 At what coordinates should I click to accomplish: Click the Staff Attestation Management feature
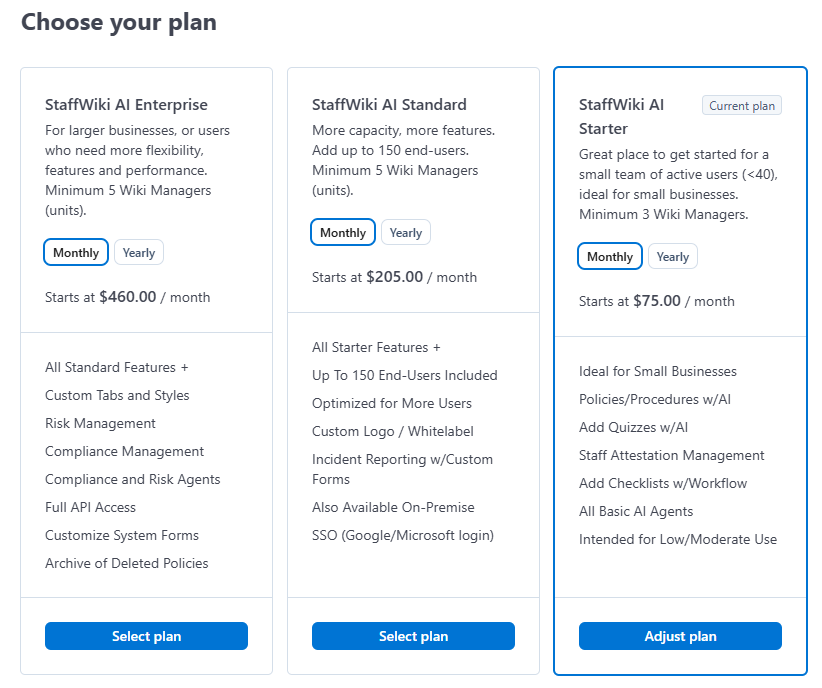click(x=672, y=456)
